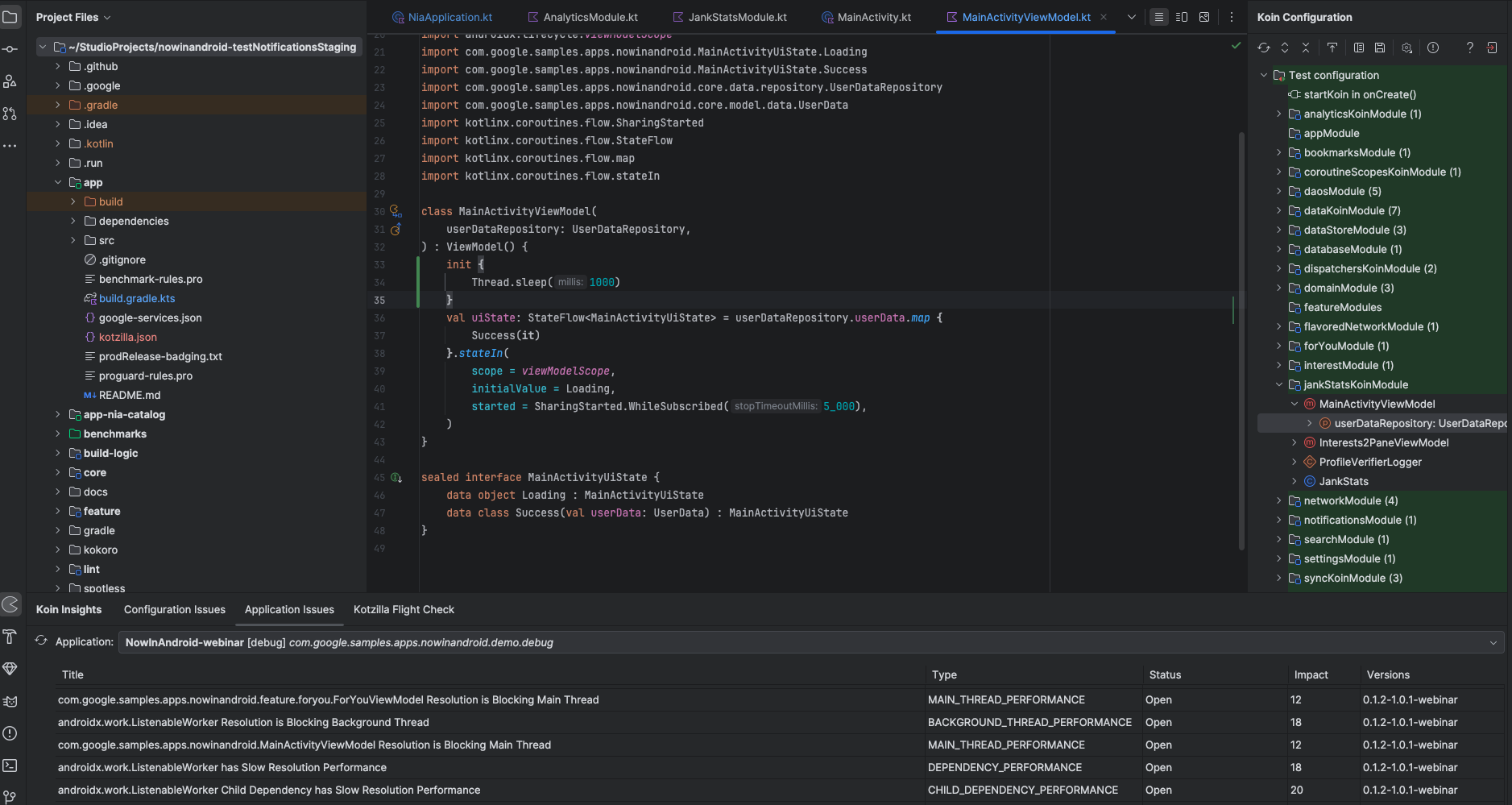The height and width of the screenshot is (805, 1512).
Task: Open build.gradle.kts in project tree
Action: click(x=137, y=298)
